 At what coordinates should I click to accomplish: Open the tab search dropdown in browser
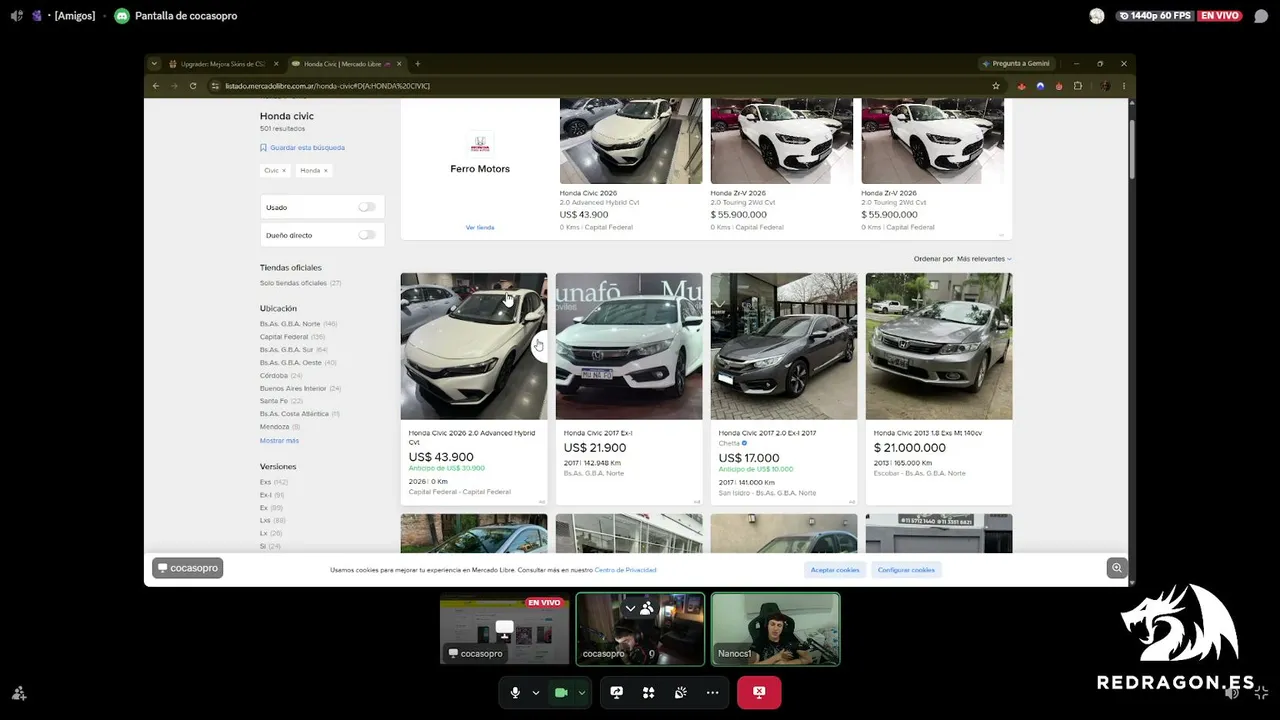[x=154, y=64]
